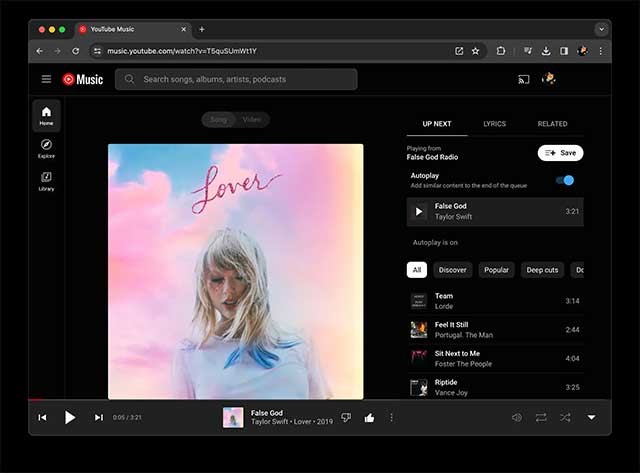Open the Explore sidebar section
This screenshot has width=640, height=473.
[x=46, y=149]
